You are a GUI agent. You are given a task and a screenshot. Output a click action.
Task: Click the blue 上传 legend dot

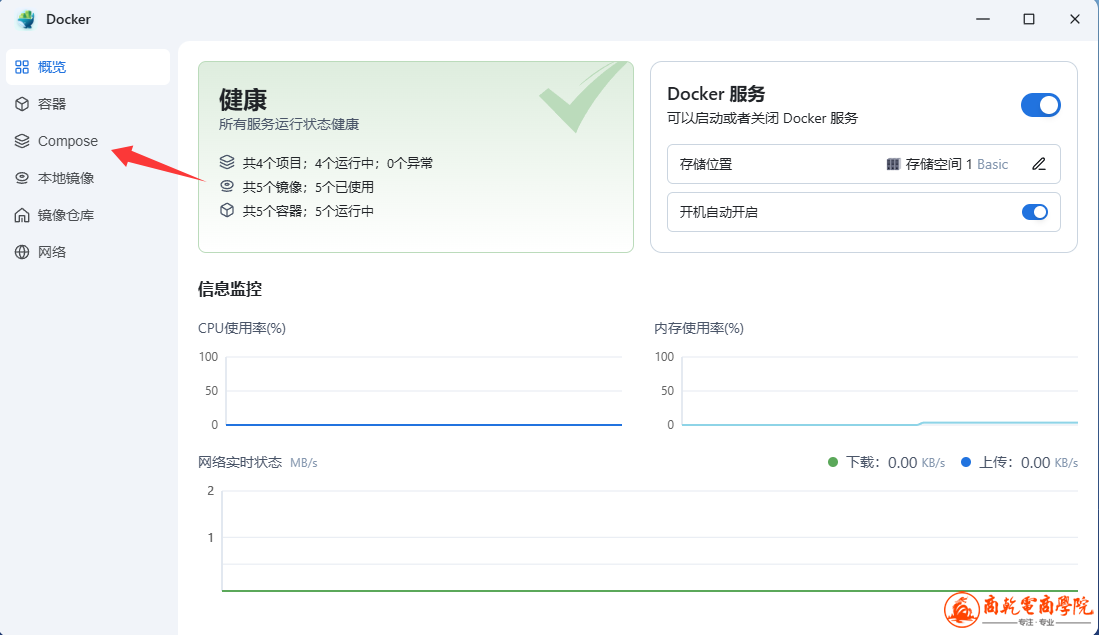pos(966,462)
